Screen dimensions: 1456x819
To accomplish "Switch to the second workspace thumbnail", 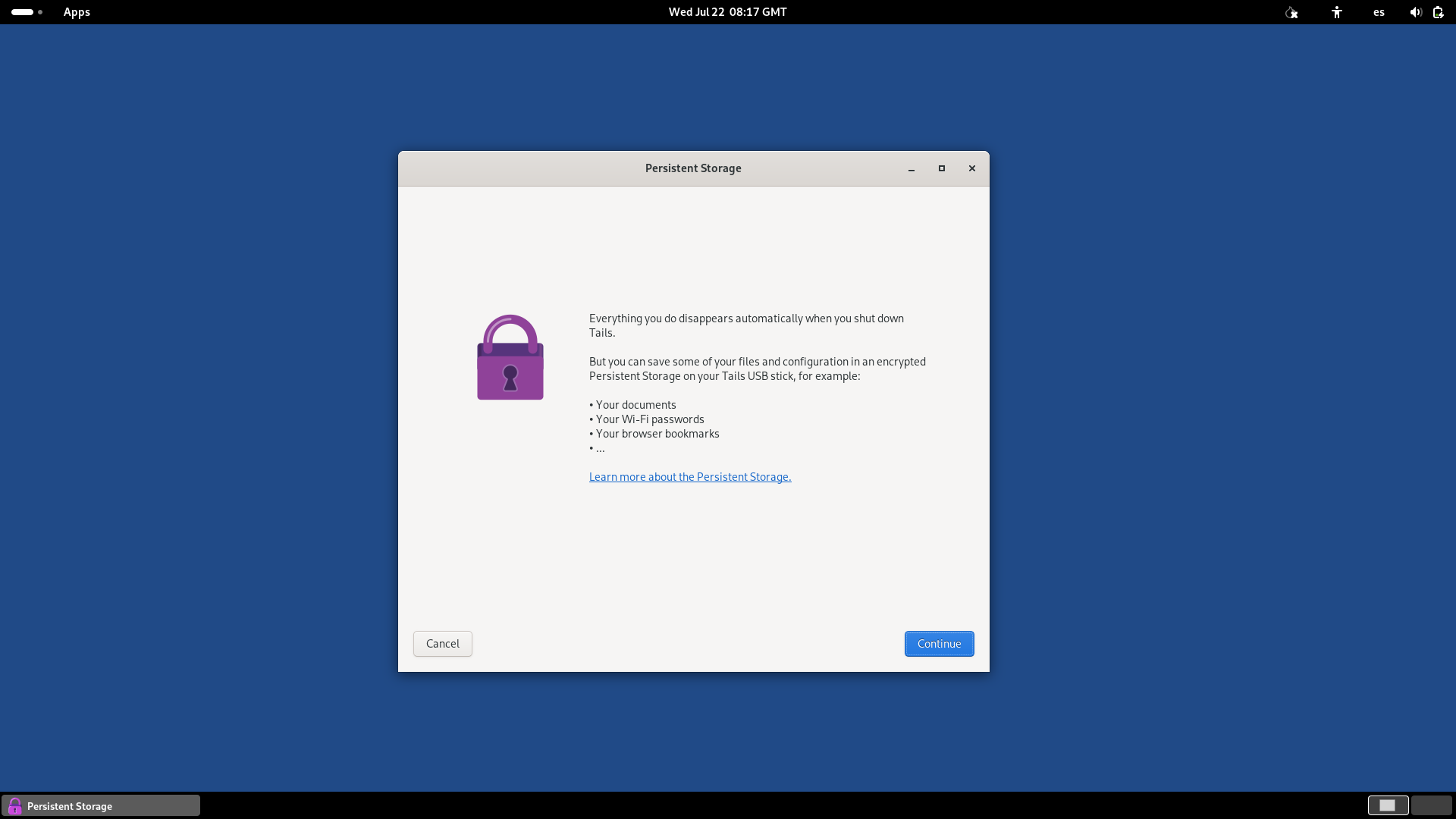I will point(1431,805).
